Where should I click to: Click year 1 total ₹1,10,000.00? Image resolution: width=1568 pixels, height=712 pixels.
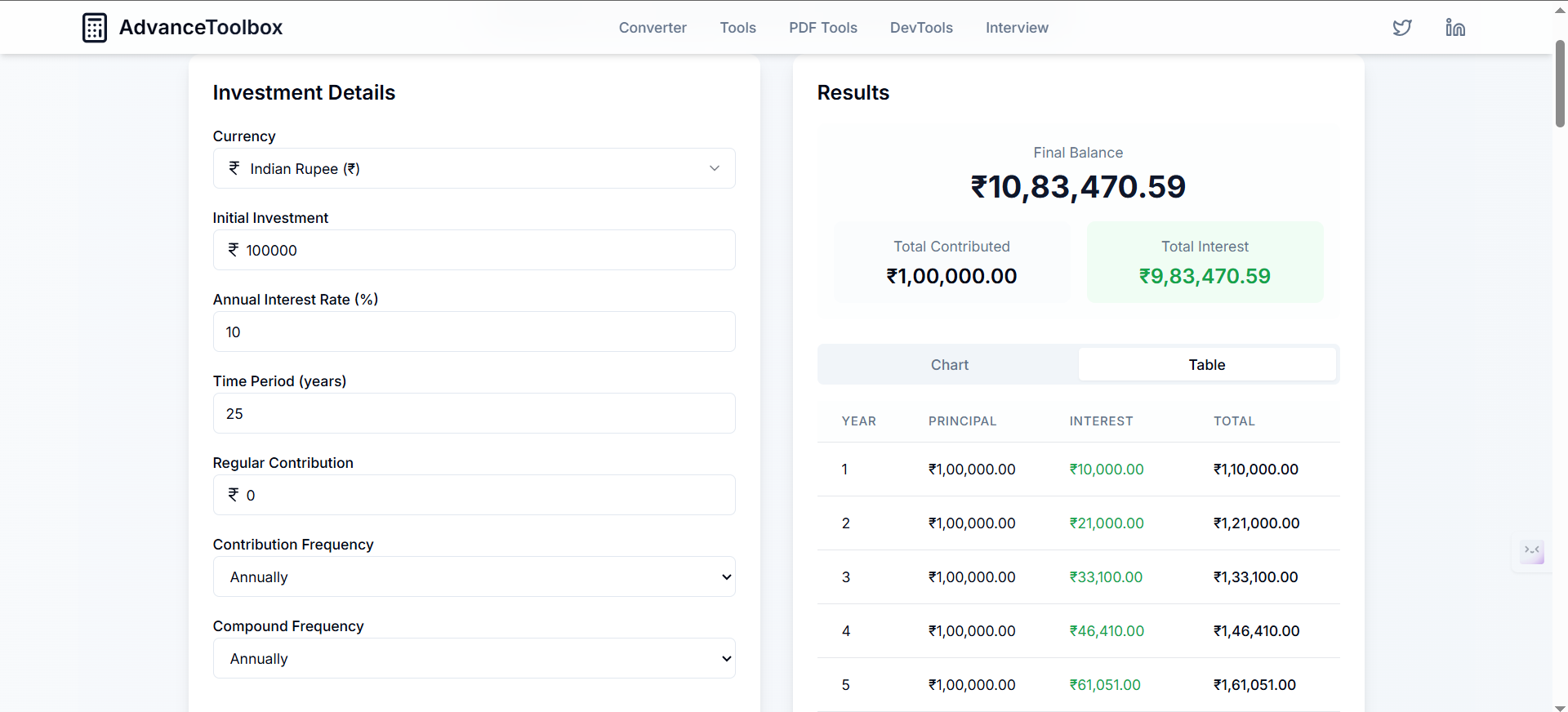point(1256,469)
